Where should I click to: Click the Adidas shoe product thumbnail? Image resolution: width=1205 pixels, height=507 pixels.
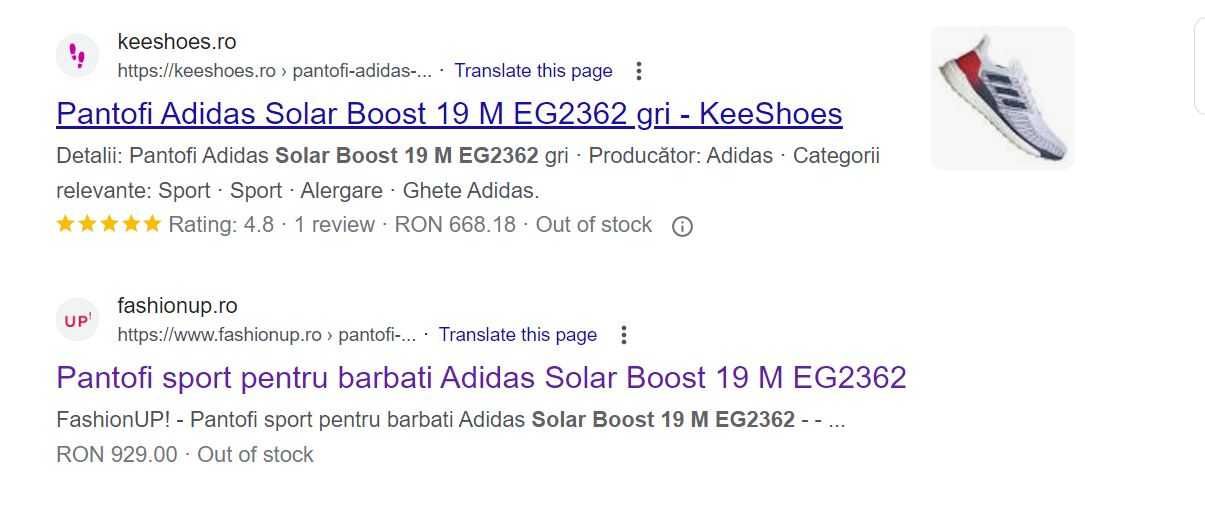[1002, 98]
